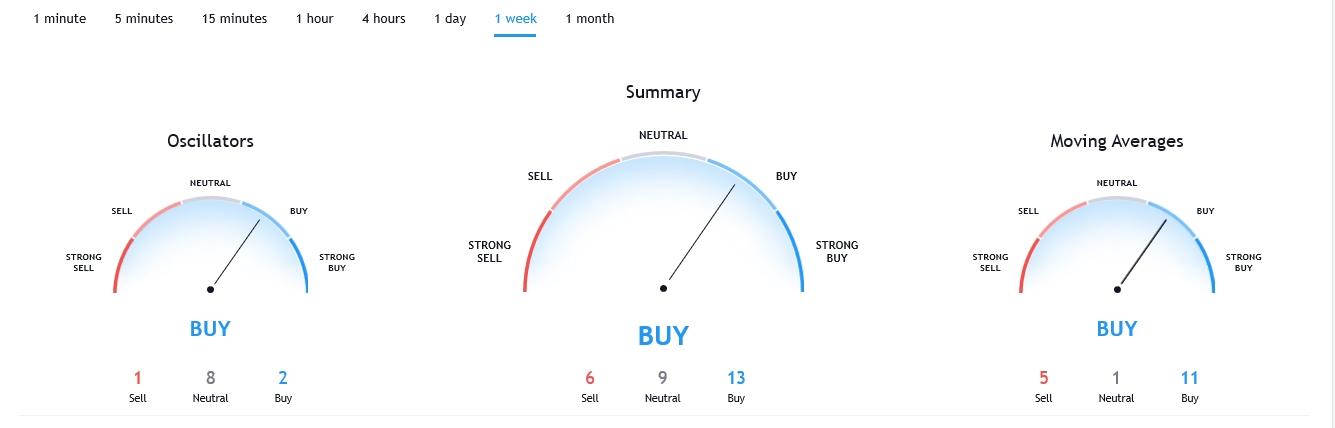Click the Oscillators gauge needle pivot

click(x=210, y=289)
